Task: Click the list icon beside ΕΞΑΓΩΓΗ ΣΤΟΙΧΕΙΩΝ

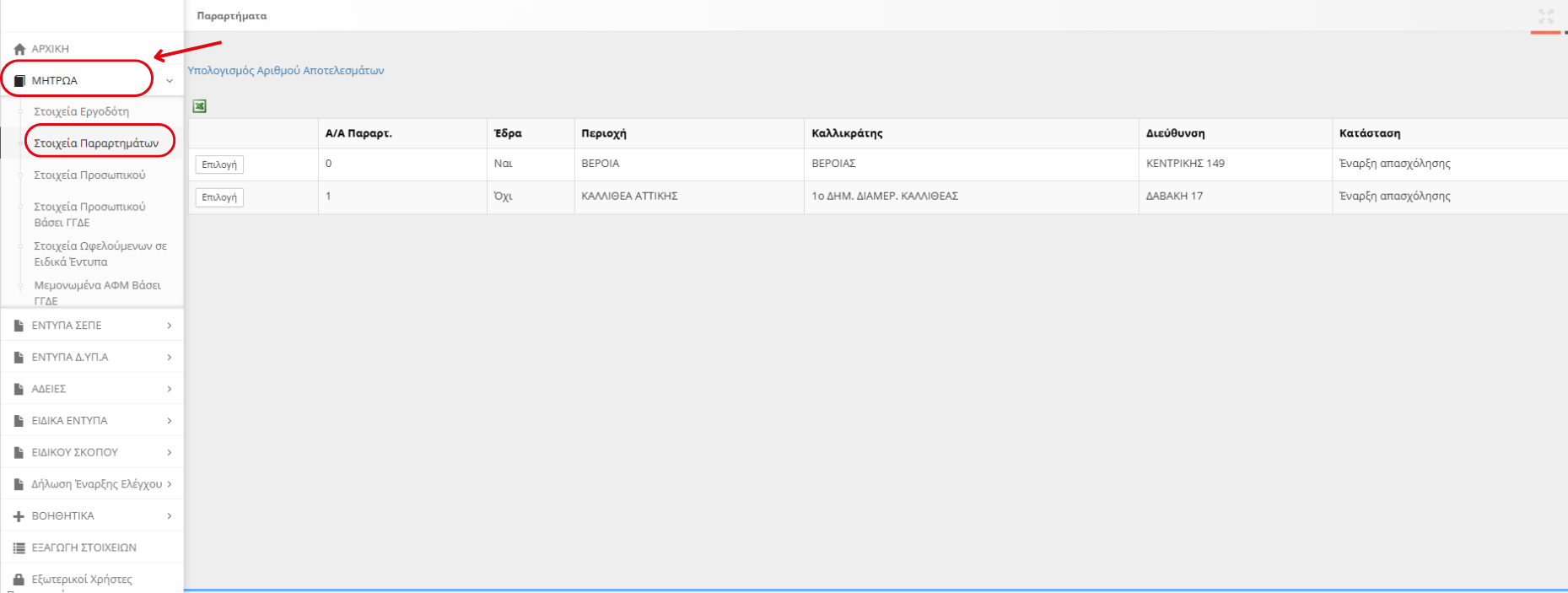Action: coord(19,548)
